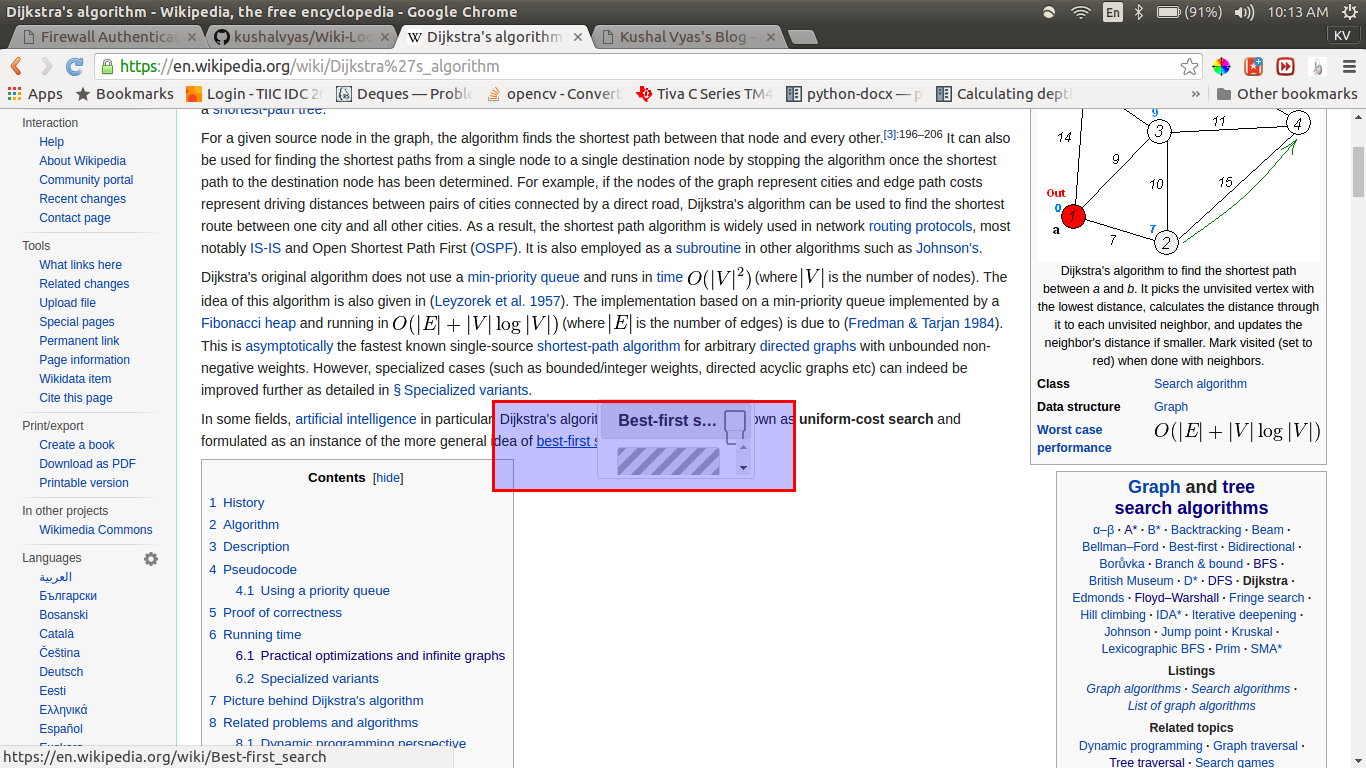This screenshot has width=1366, height=768.
Task: Click the page vertical scrollbar thumb
Action: coord(1358,172)
